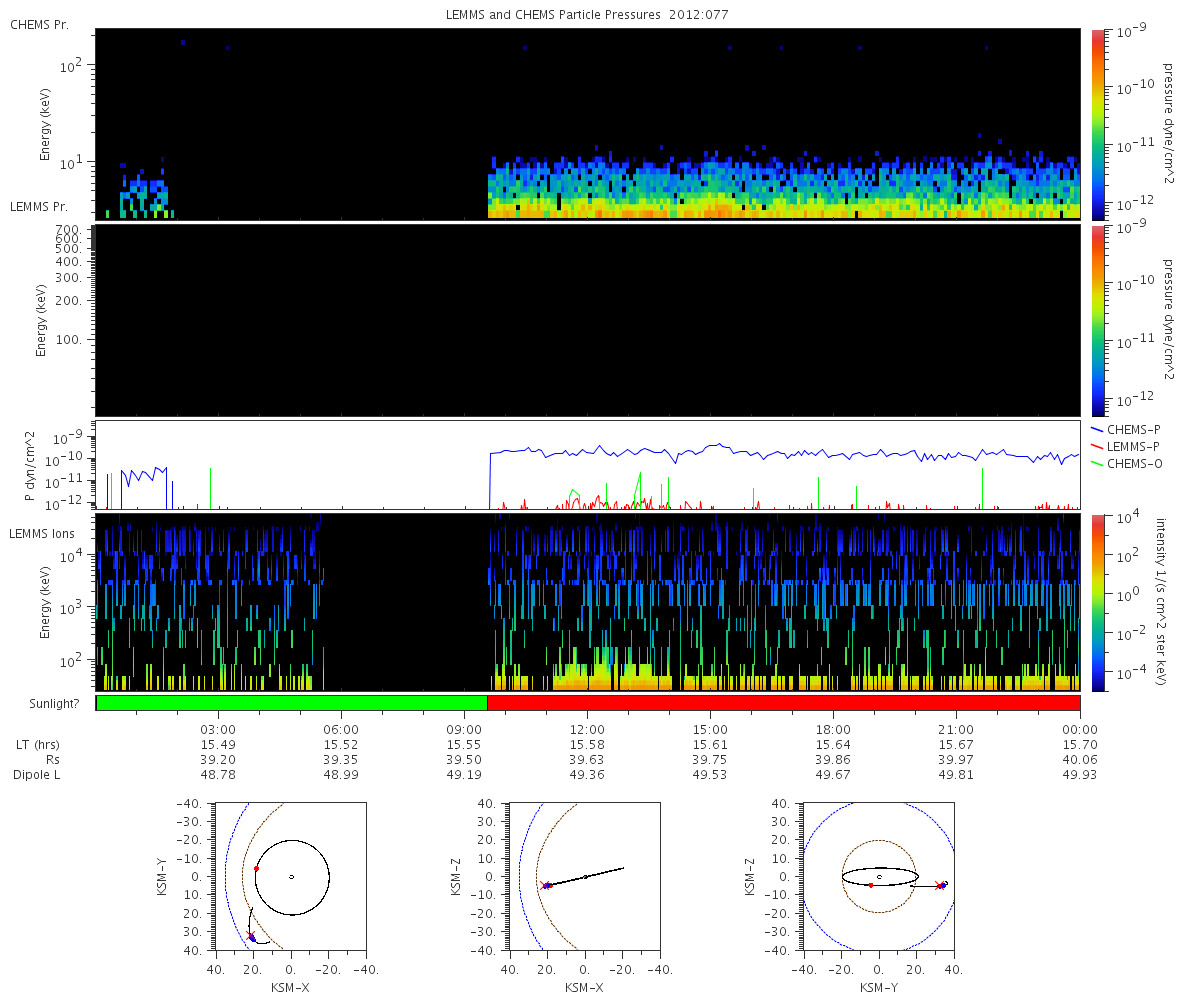Select the 'CHEMS Pr.' panel label
This screenshot has width=1200, height=1000.
[39, 23]
